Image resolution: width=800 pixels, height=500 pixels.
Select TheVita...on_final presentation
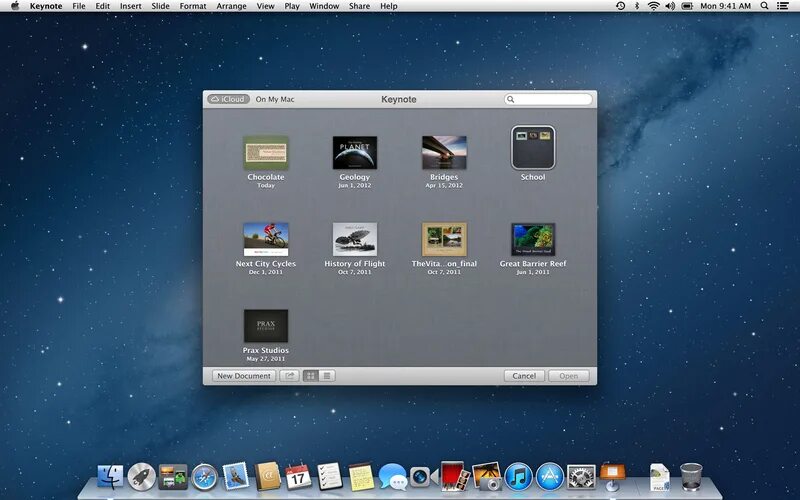[444, 239]
